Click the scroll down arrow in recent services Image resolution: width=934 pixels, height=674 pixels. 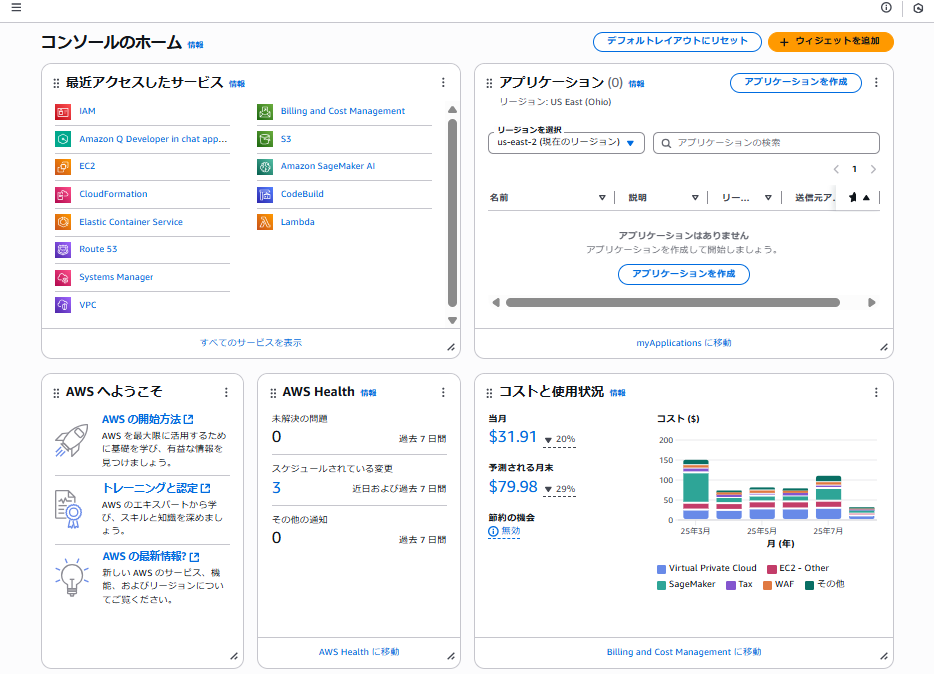click(x=453, y=320)
